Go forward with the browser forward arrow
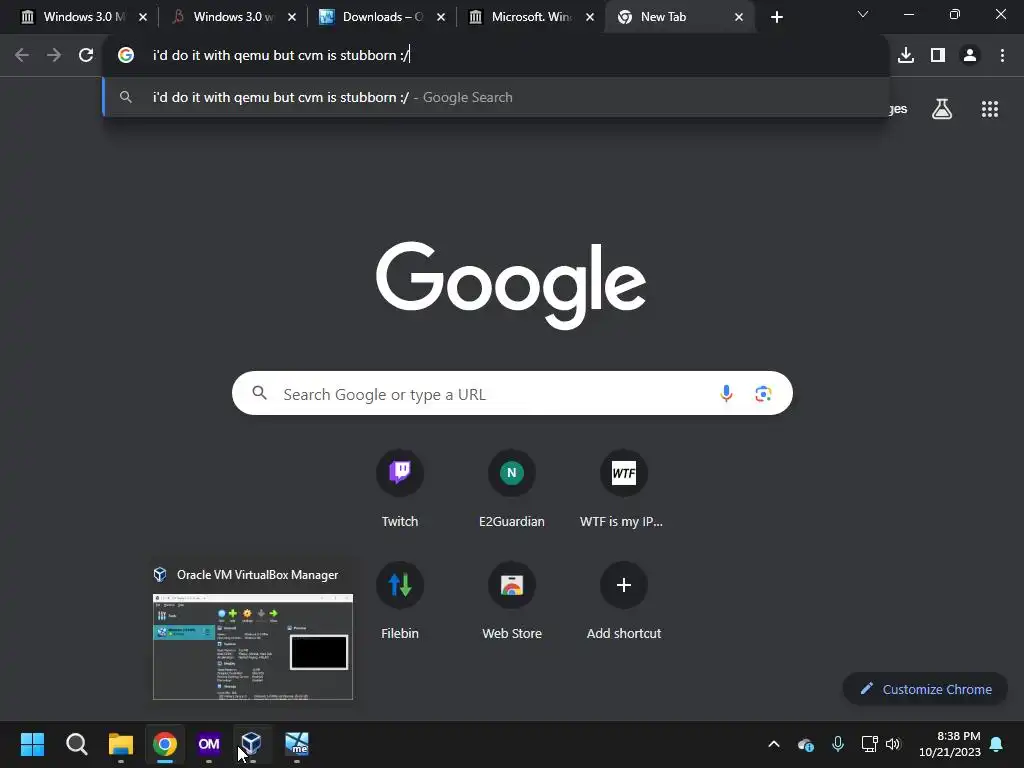 point(54,56)
